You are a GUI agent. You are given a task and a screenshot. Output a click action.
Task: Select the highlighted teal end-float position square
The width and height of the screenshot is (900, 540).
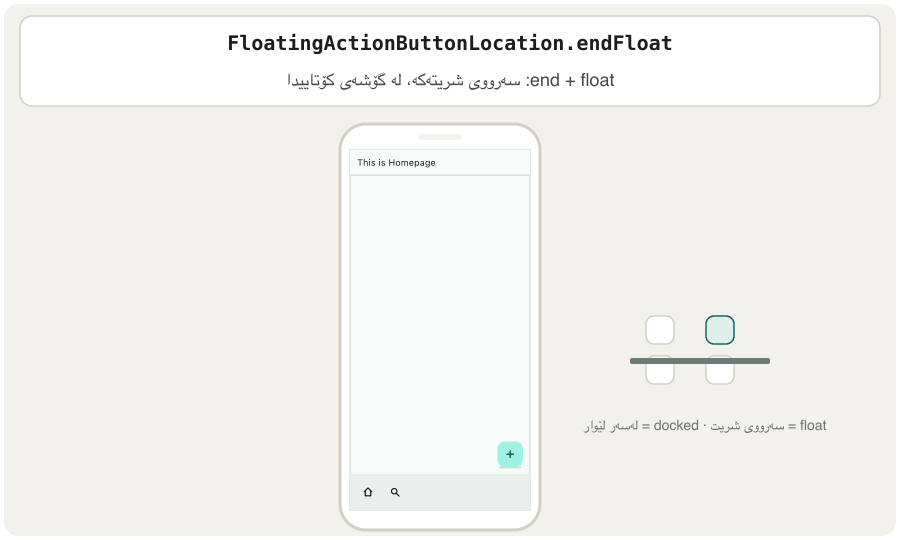click(720, 330)
